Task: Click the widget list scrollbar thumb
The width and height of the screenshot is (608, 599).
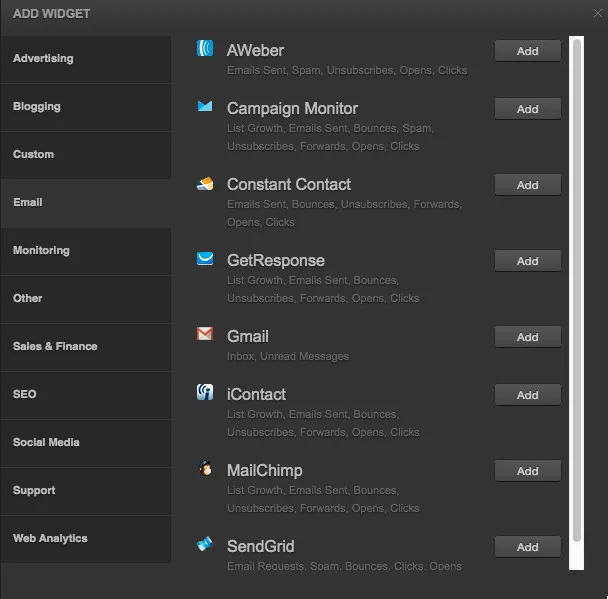Action: click(x=577, y=290)
